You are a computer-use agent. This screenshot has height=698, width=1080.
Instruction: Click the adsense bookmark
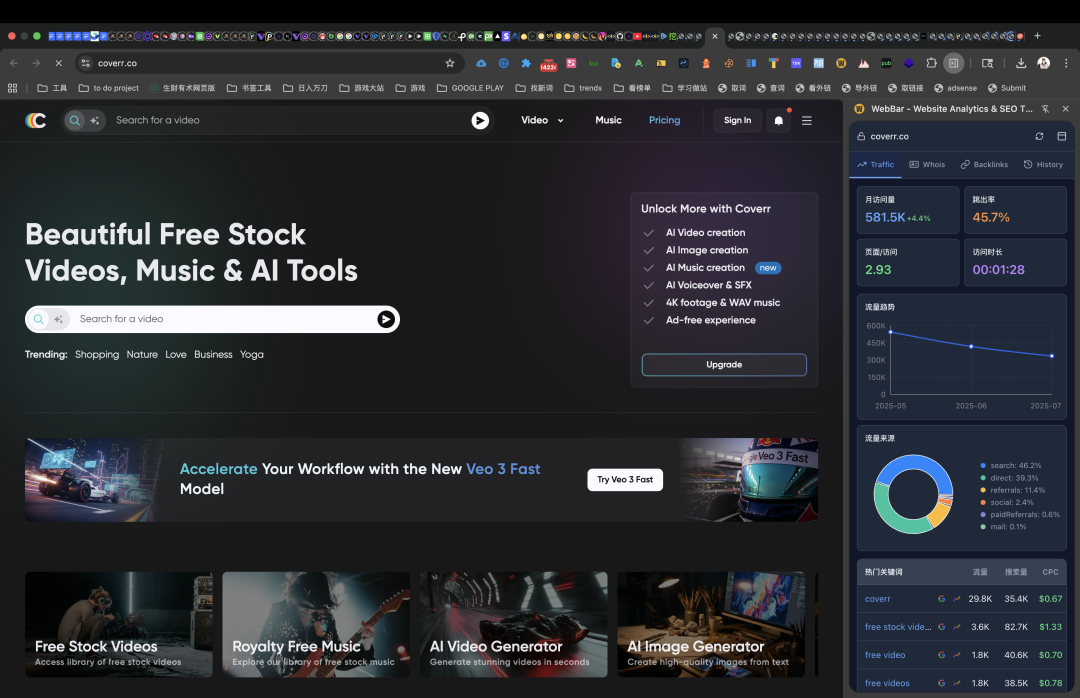[x=955, y=88]
